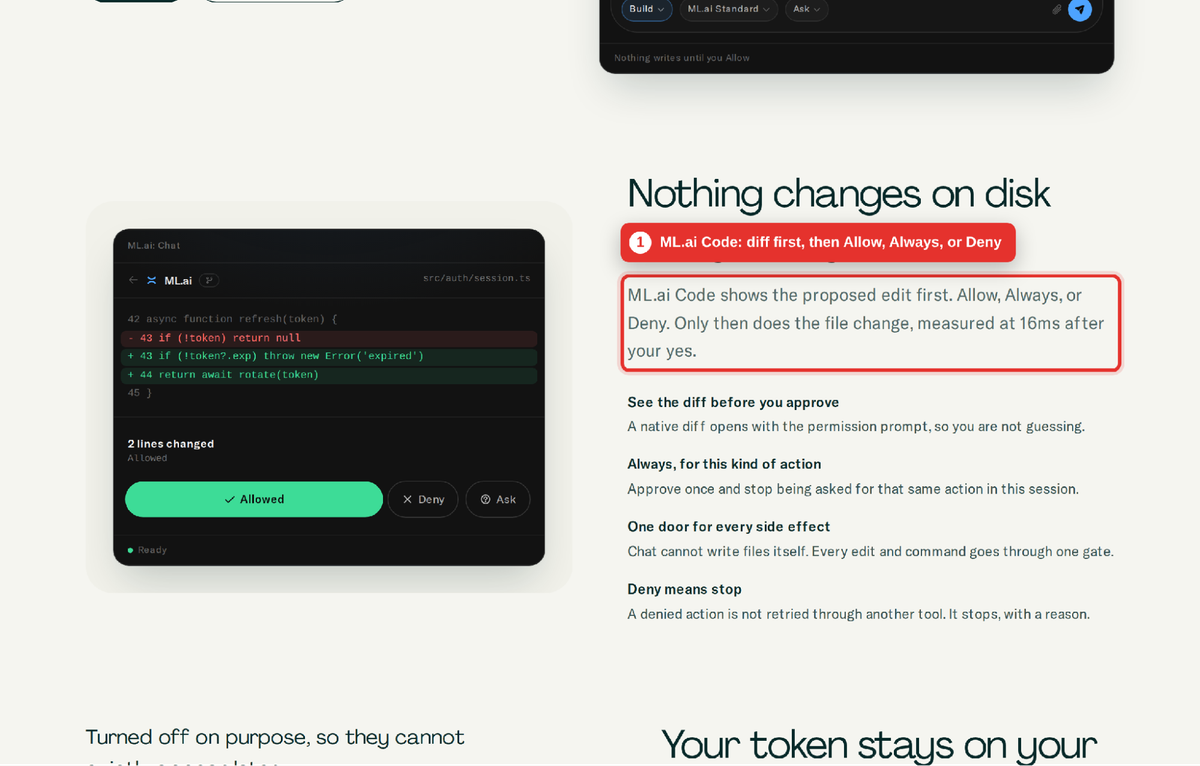This screenshot has height=766, width=1200.
Task: Click the sentence starting "Approve once and stop"
Action: pos(852,489)
